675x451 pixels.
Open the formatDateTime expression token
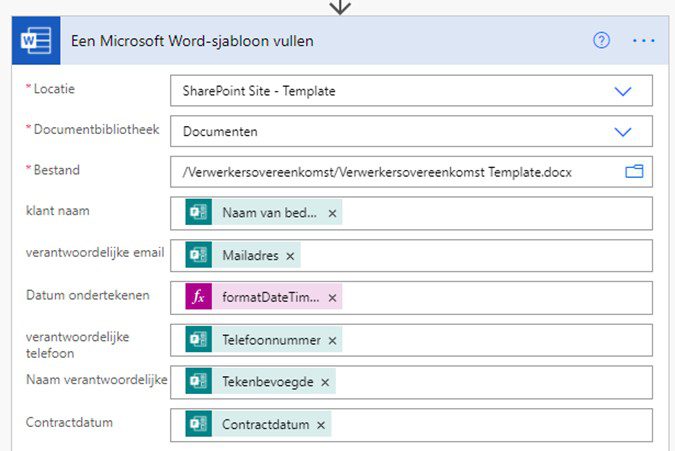click(x=271, y=297)
